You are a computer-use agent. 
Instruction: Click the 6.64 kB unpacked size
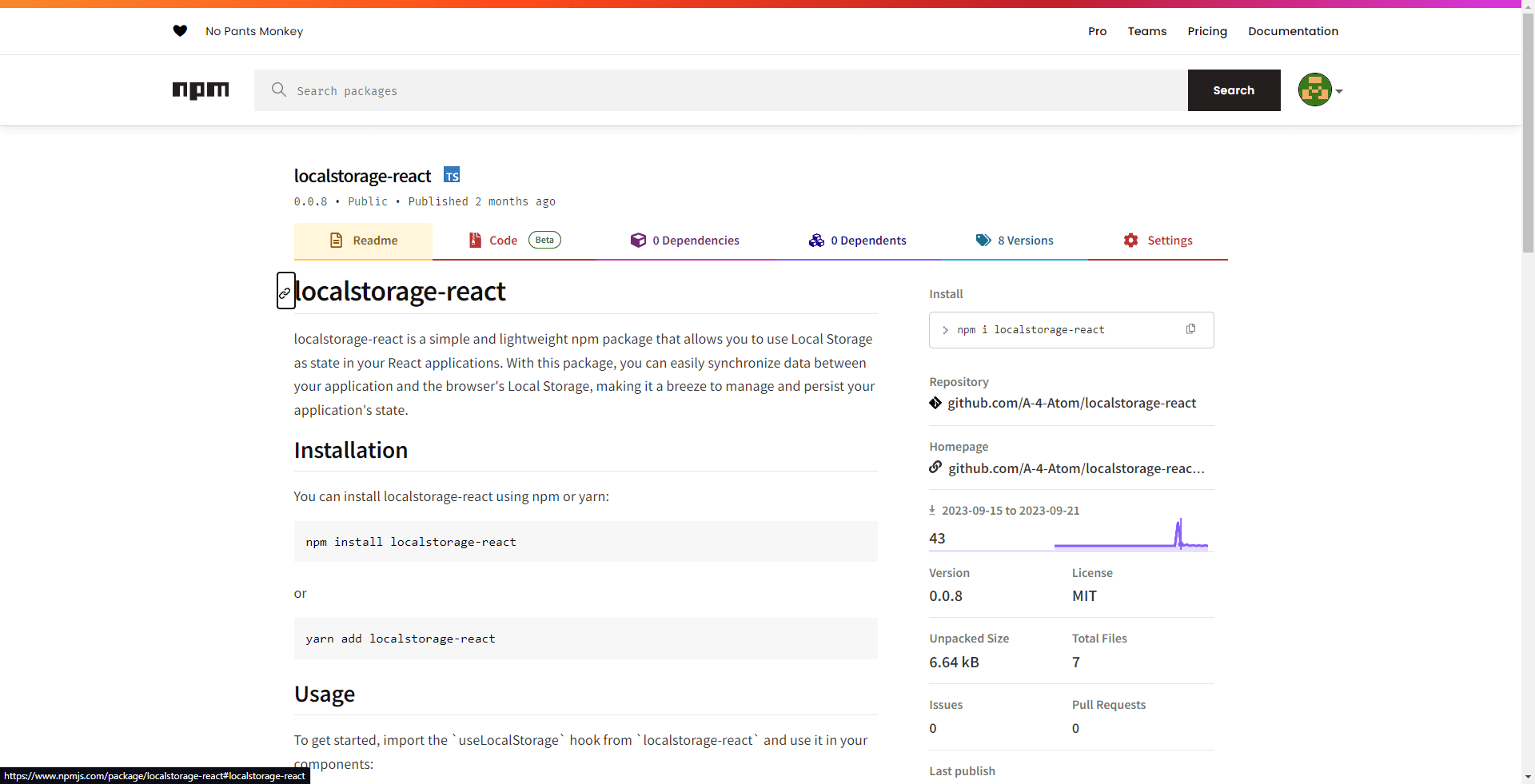954,663
